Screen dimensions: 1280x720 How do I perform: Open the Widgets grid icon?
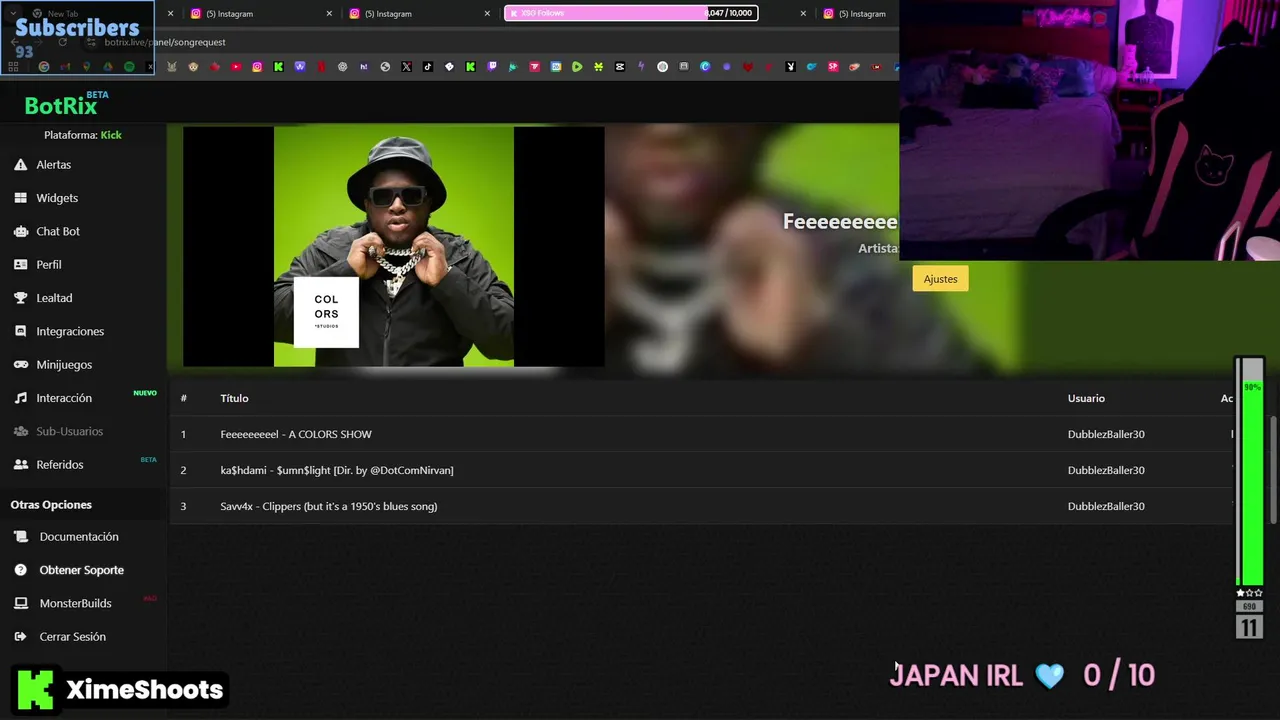20,198
